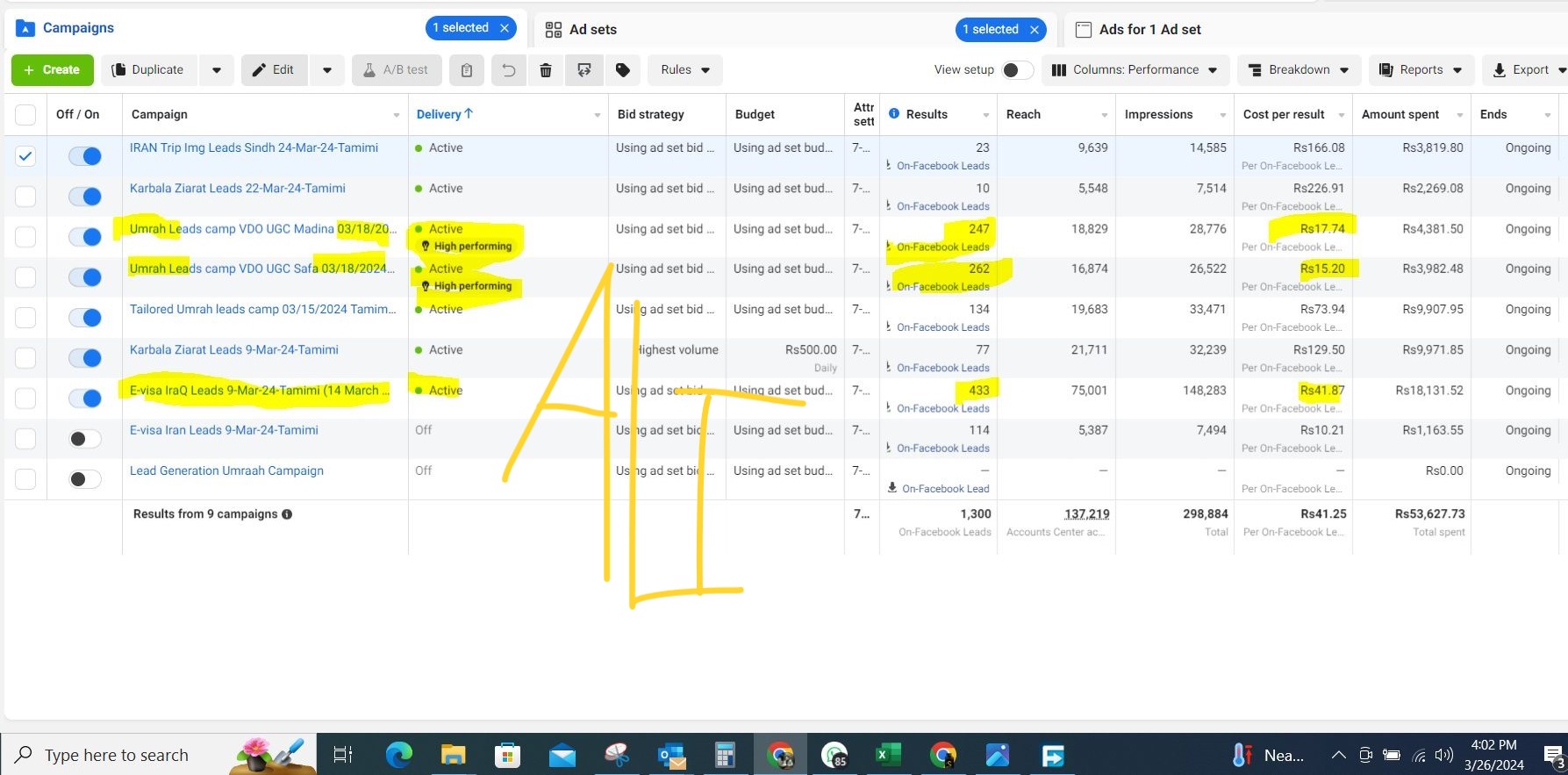The height and width of the screenshot is (775, 1568).
Task: Click the trash delete icon in toolbar
Action: (546, 70)
